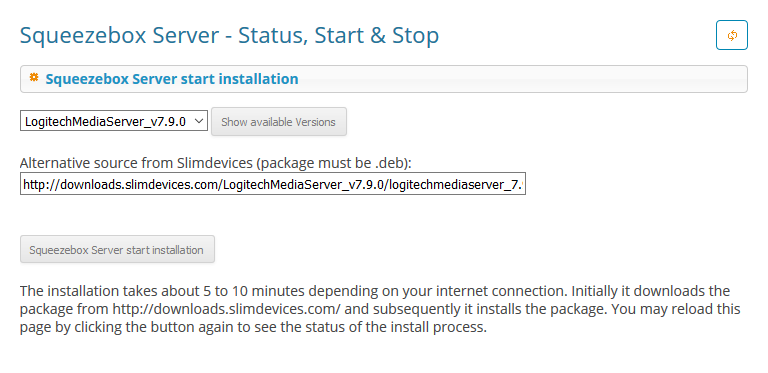Show available Versions button
Screen dimensions: 768x373
click(x=279, y=122)
